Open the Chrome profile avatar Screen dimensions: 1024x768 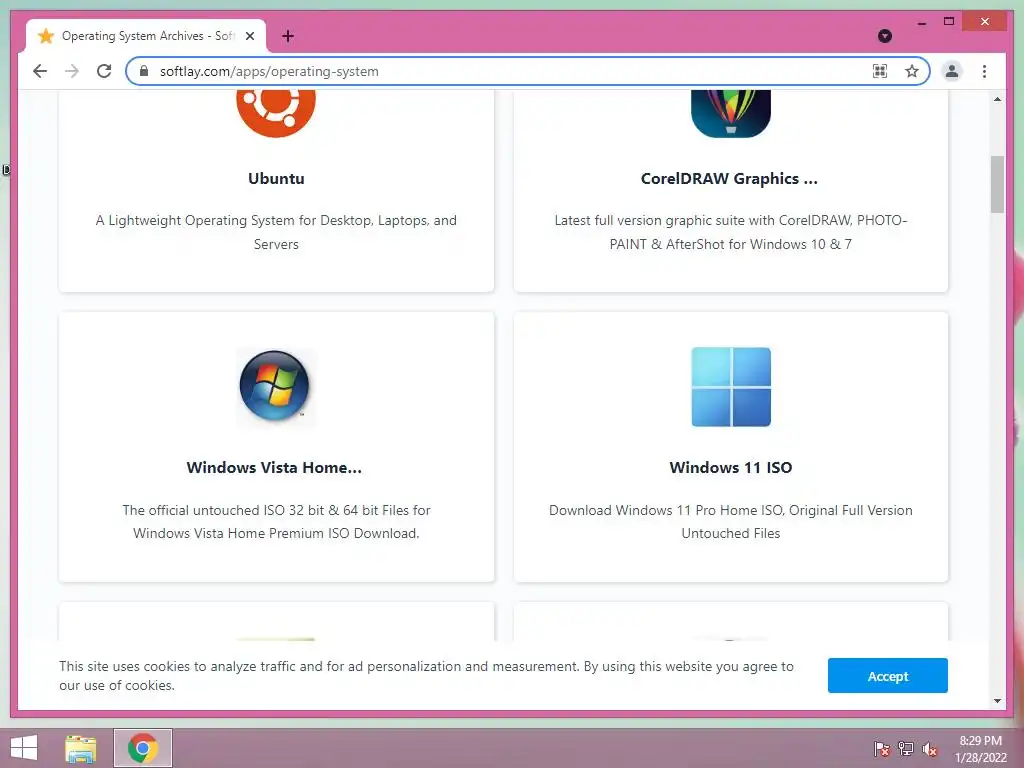952,71
